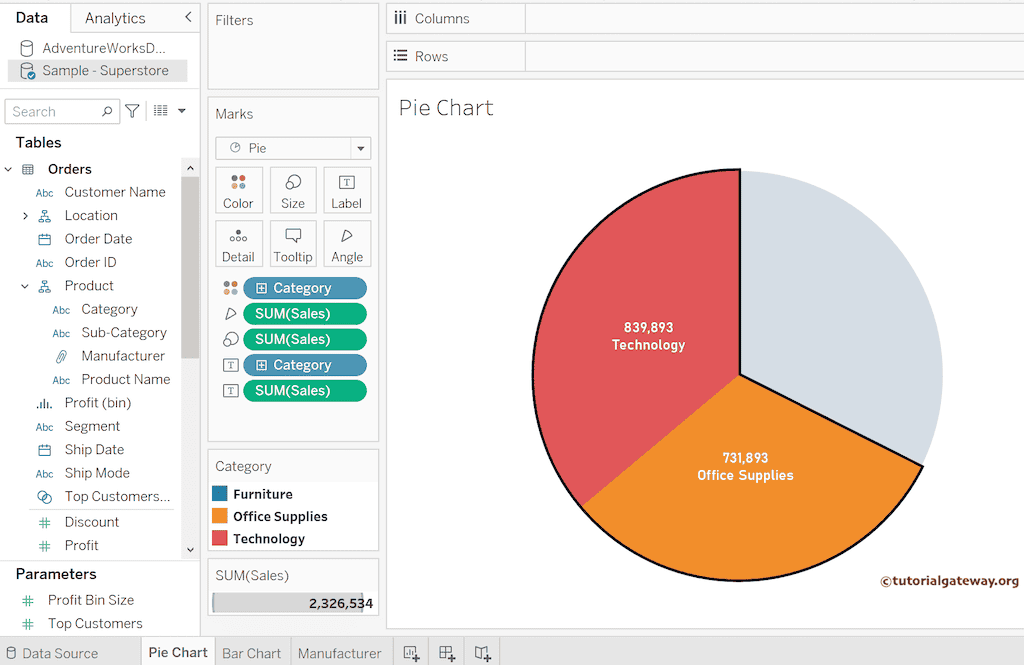
Task: Open the Color marks card
Action: [238, 190]
